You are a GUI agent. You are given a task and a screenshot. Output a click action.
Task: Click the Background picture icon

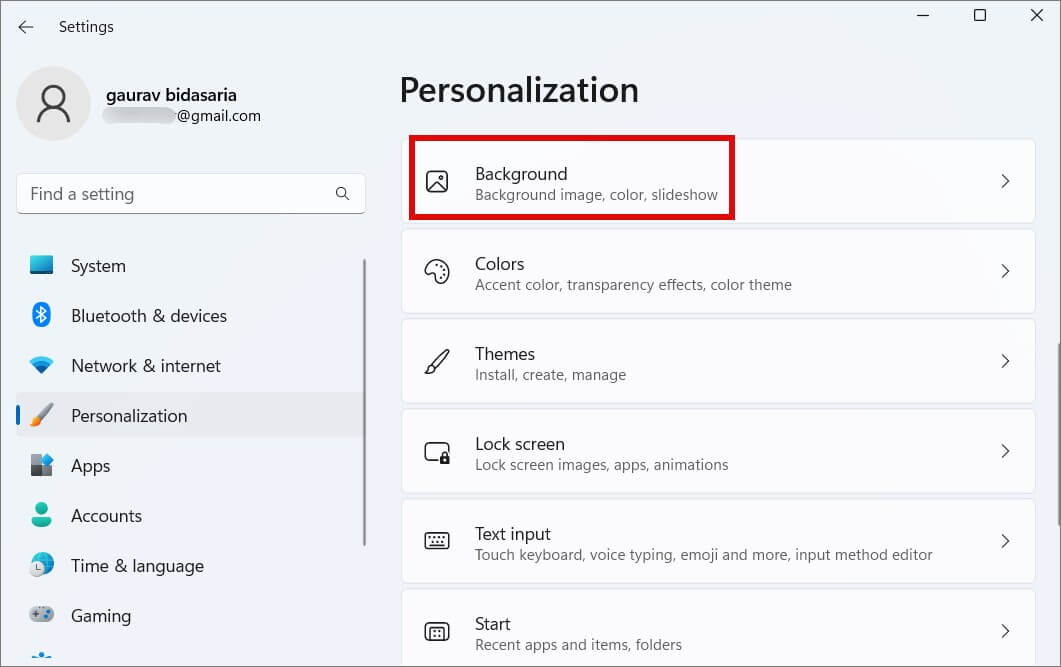(x=437, y=182)
